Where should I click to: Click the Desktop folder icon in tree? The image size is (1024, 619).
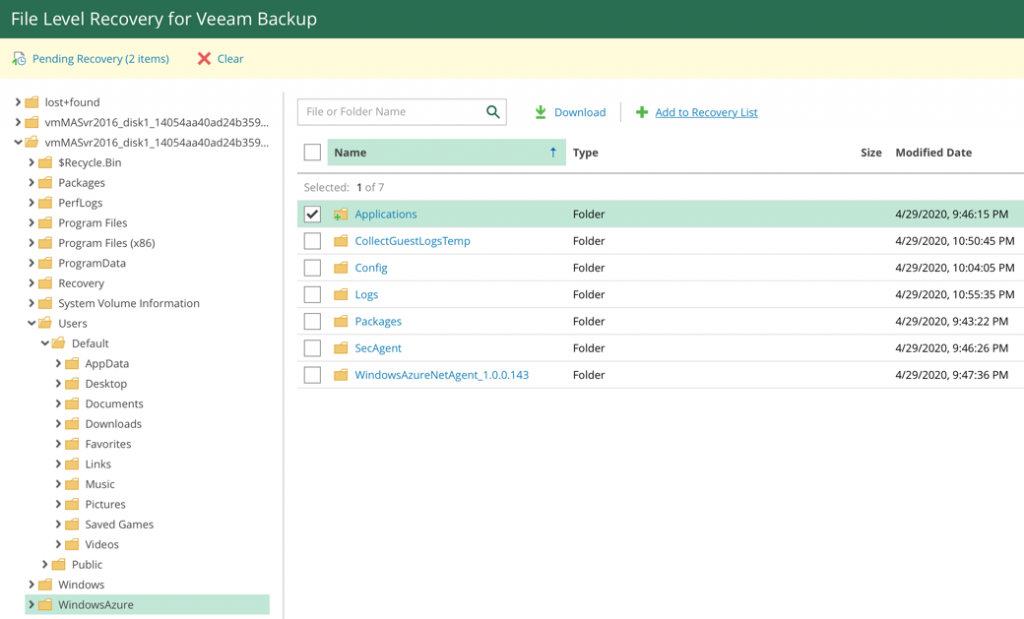[x=72, y=384]
